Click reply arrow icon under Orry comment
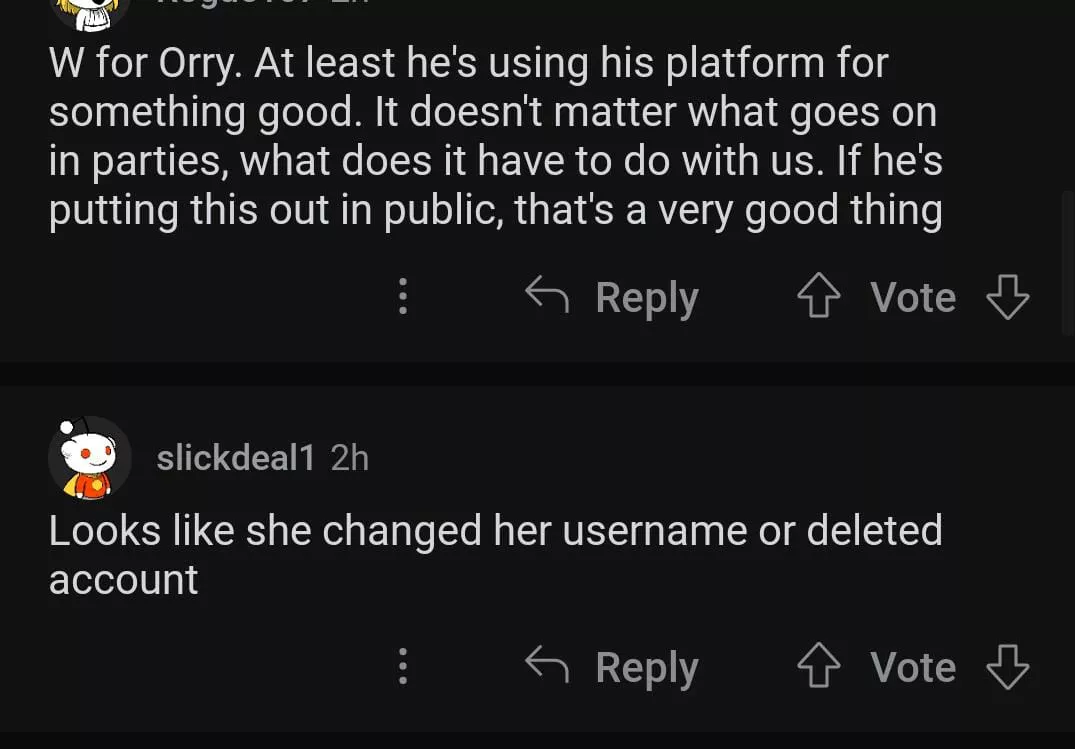 [x=547, y=296]
